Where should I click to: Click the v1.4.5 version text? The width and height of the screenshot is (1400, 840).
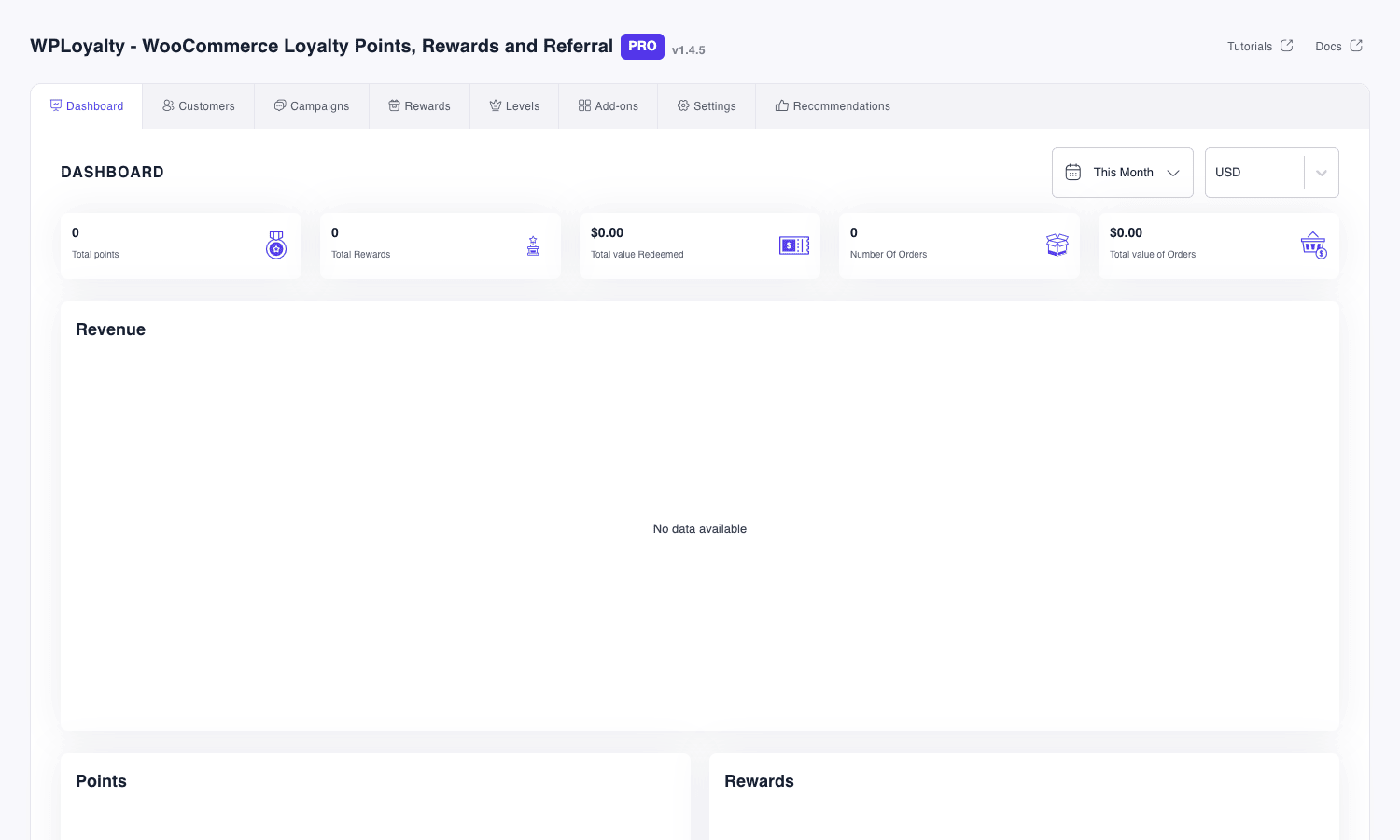tap(689, 50)
